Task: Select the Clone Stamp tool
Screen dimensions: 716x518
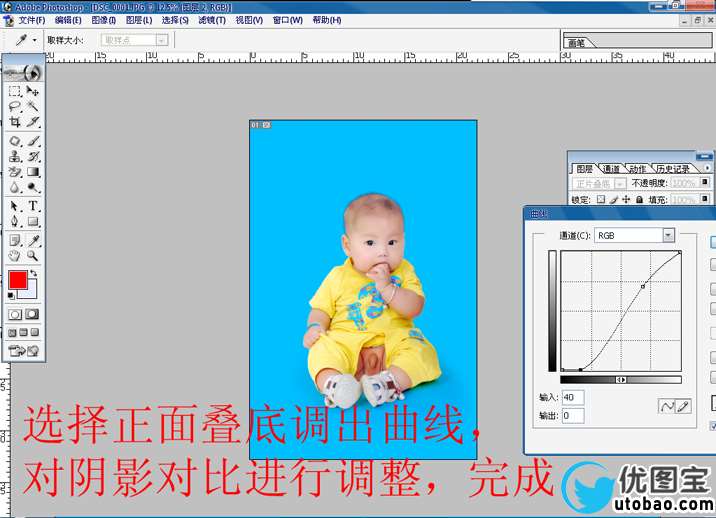Action: 15,157
